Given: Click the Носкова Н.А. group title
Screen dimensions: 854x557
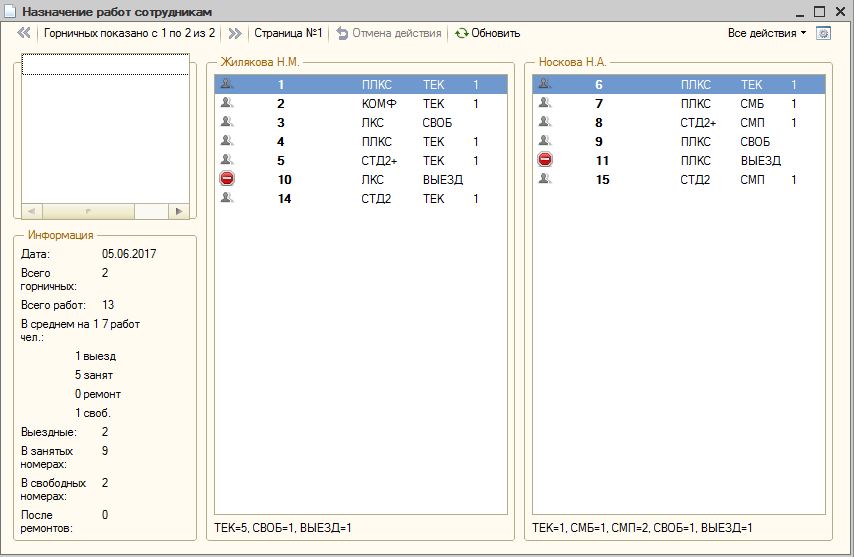Looking at the screenshot, I should coord(572,62).
